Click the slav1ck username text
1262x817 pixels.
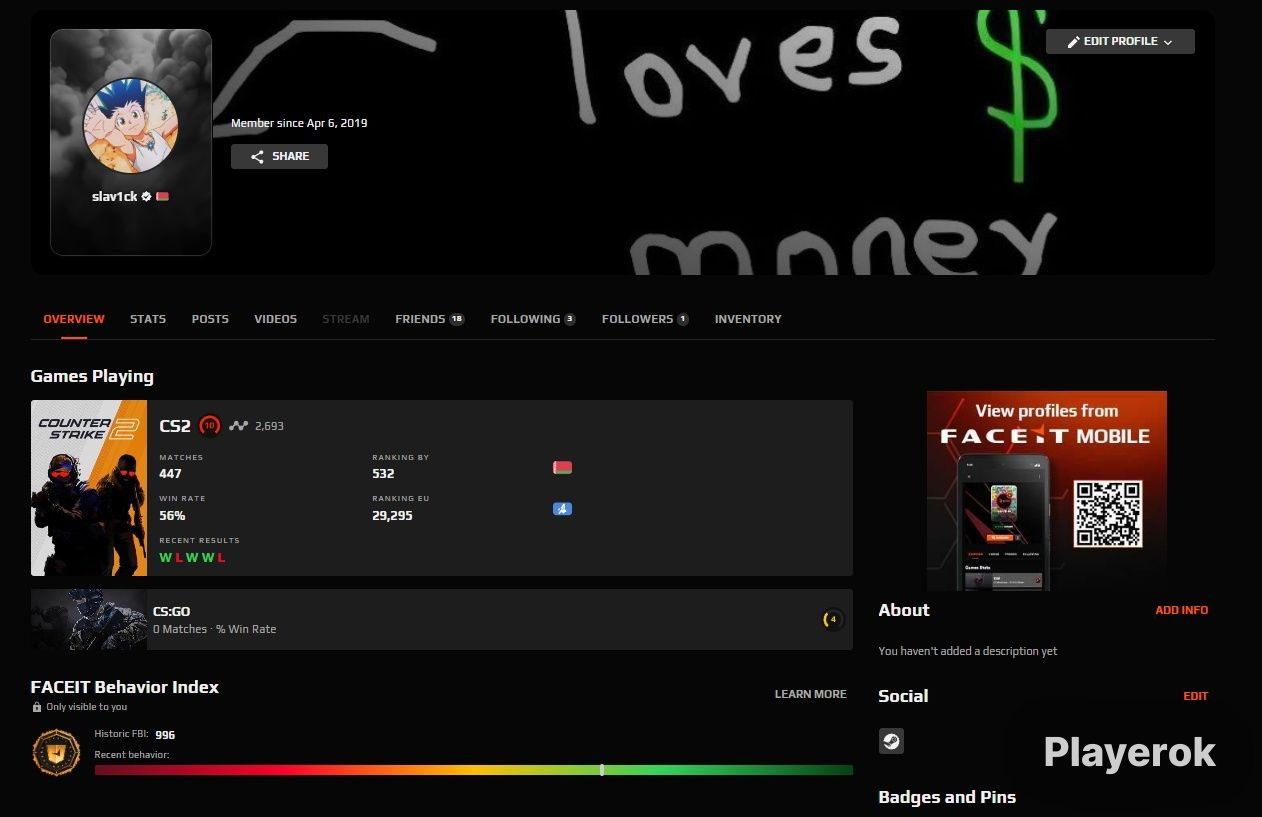pyautogui.click(x=114, y=197)
